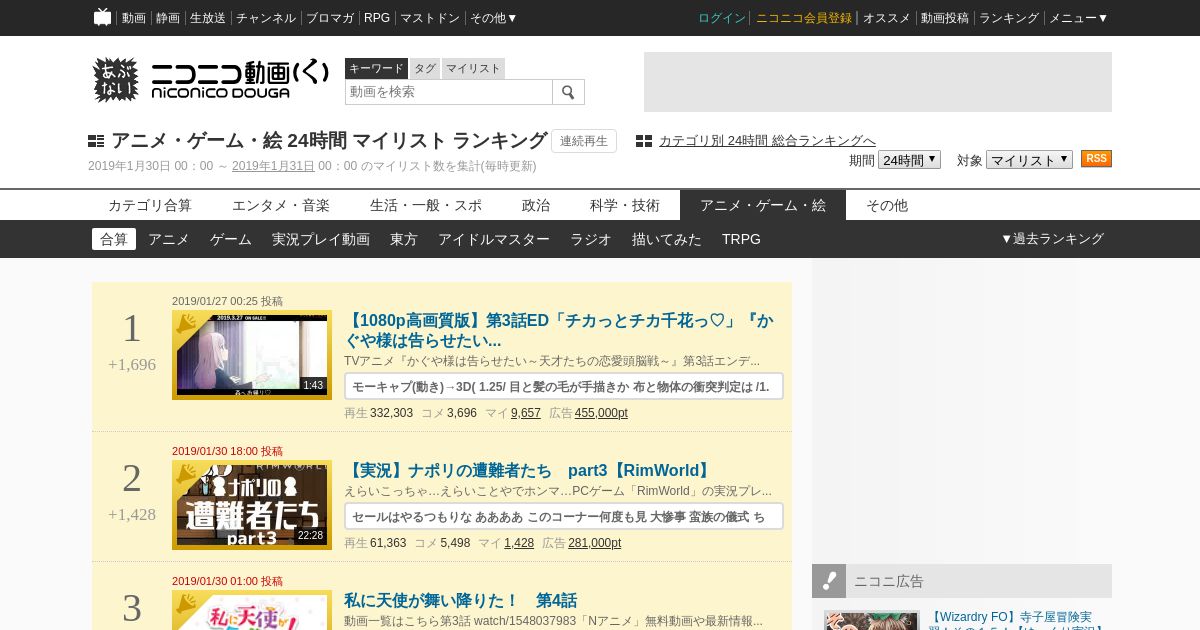Open the アニメ・ゲーム・絵 tab
The width and height of the screenshot is (1200, 630).
763,205
